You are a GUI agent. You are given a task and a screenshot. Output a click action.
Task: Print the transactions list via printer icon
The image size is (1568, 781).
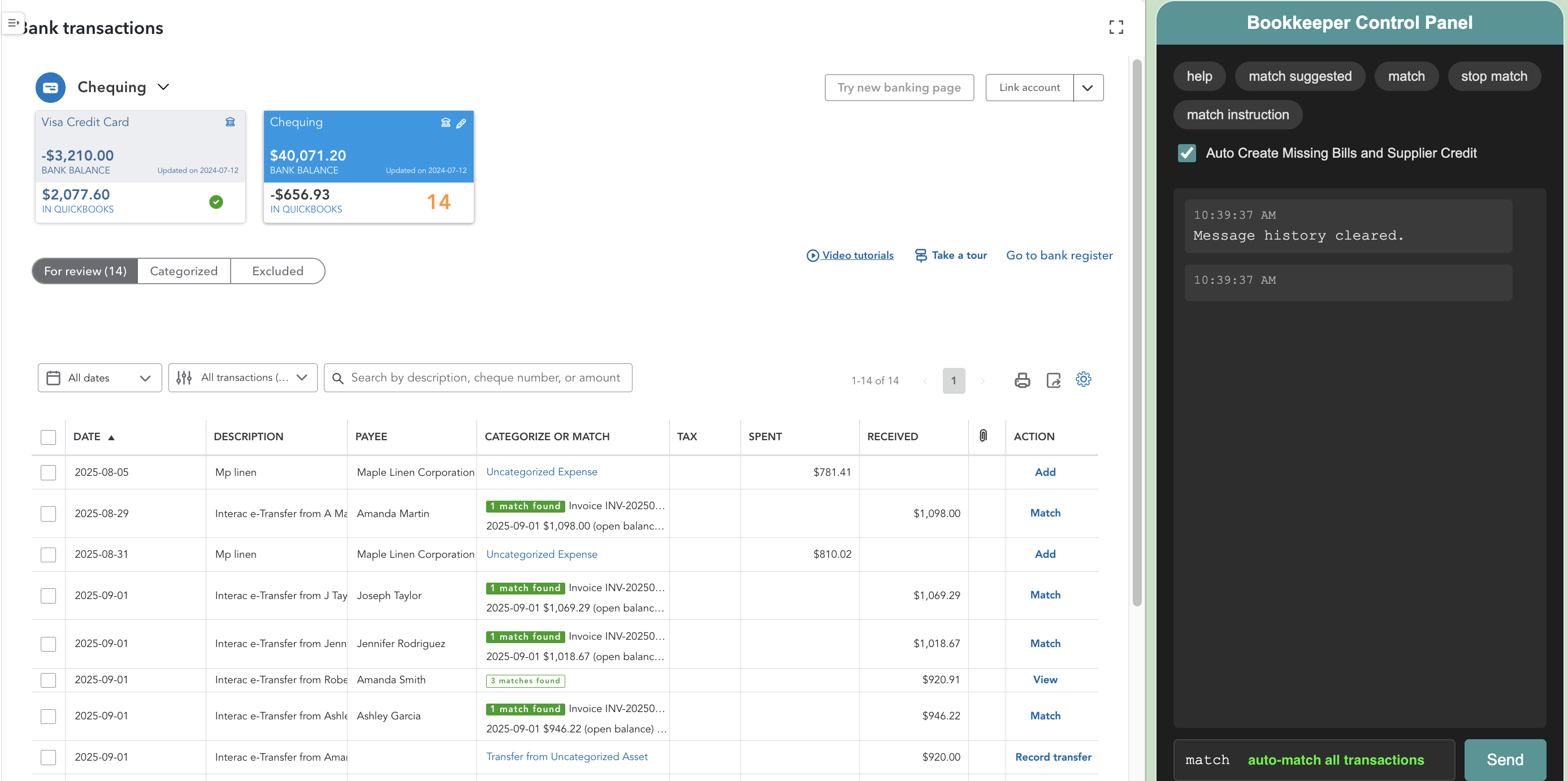click(x=1022, y=379)
